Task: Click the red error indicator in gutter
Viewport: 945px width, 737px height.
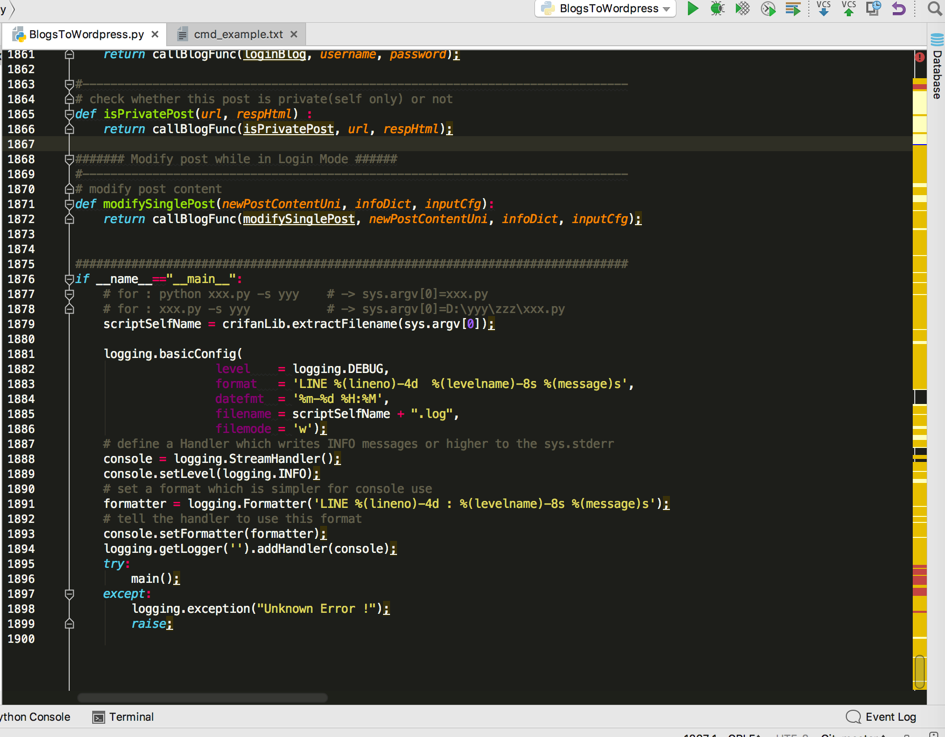Action: tap(919, 58)
